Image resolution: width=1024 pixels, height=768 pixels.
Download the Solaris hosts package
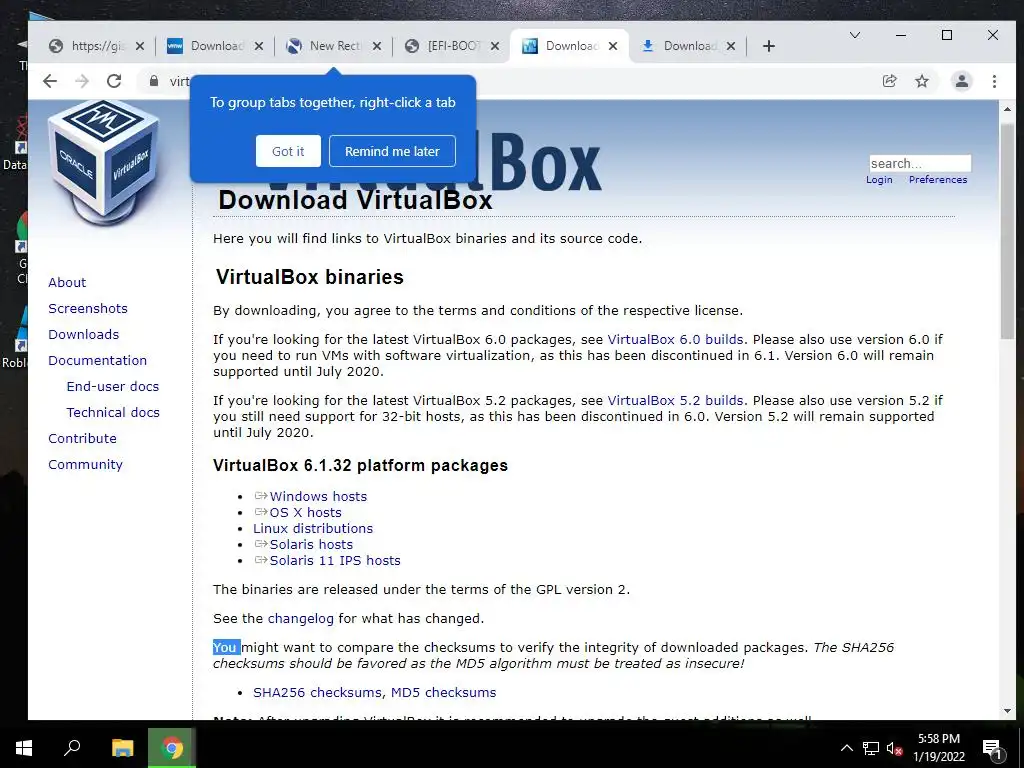311,545
